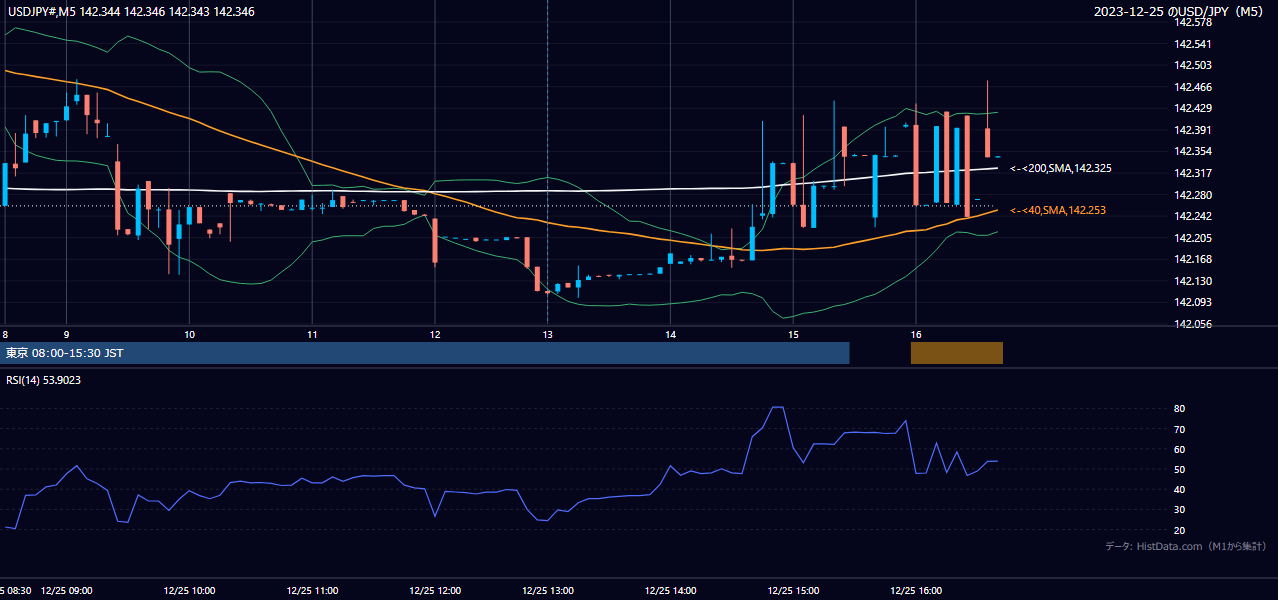Click the 12/25 12:00 time label
This screenshot has width=1278, height=600.
pos(435,591)
